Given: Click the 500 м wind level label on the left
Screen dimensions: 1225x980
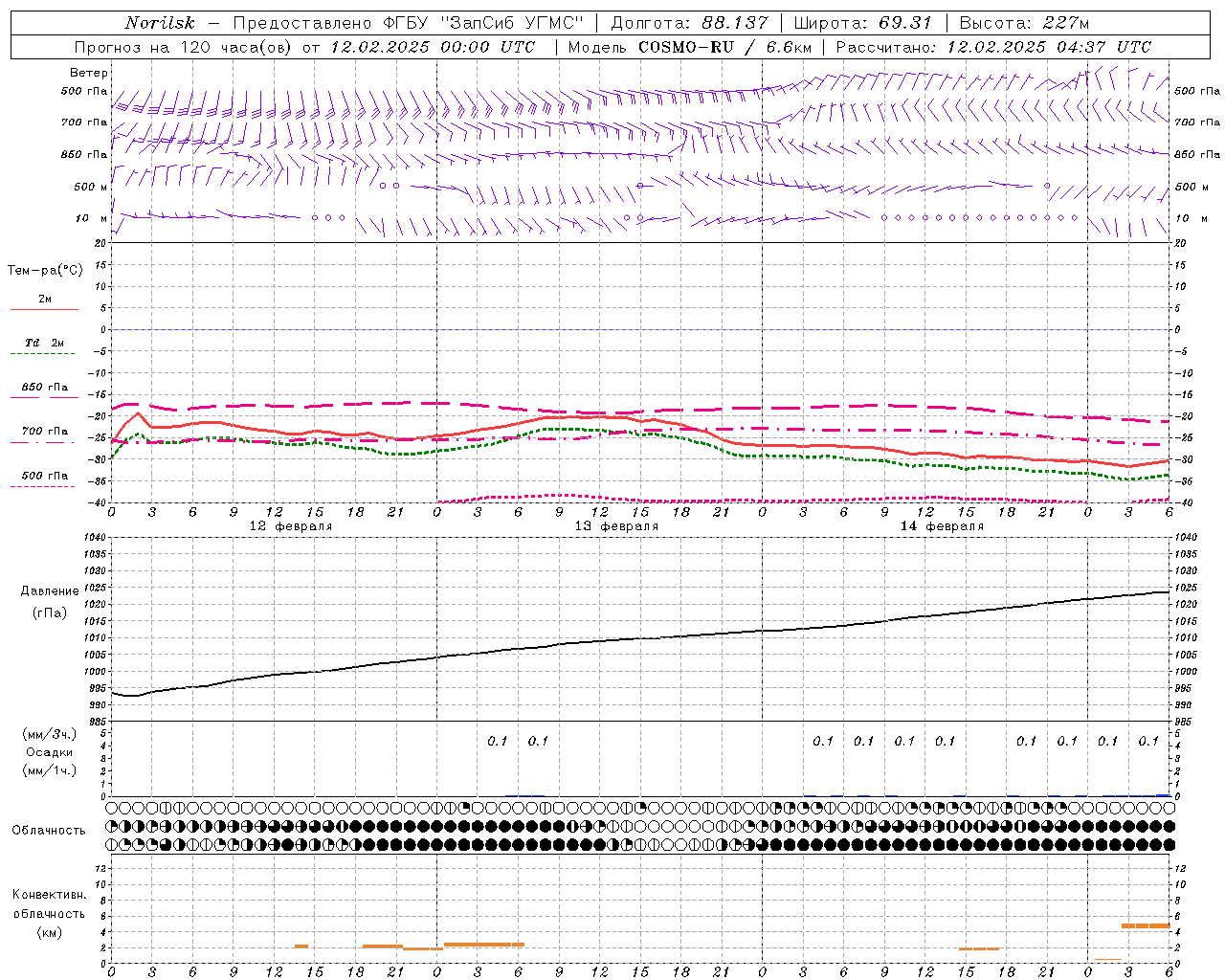Looking at the screenshot, I should pyautogui.click(x=91, y=187).
